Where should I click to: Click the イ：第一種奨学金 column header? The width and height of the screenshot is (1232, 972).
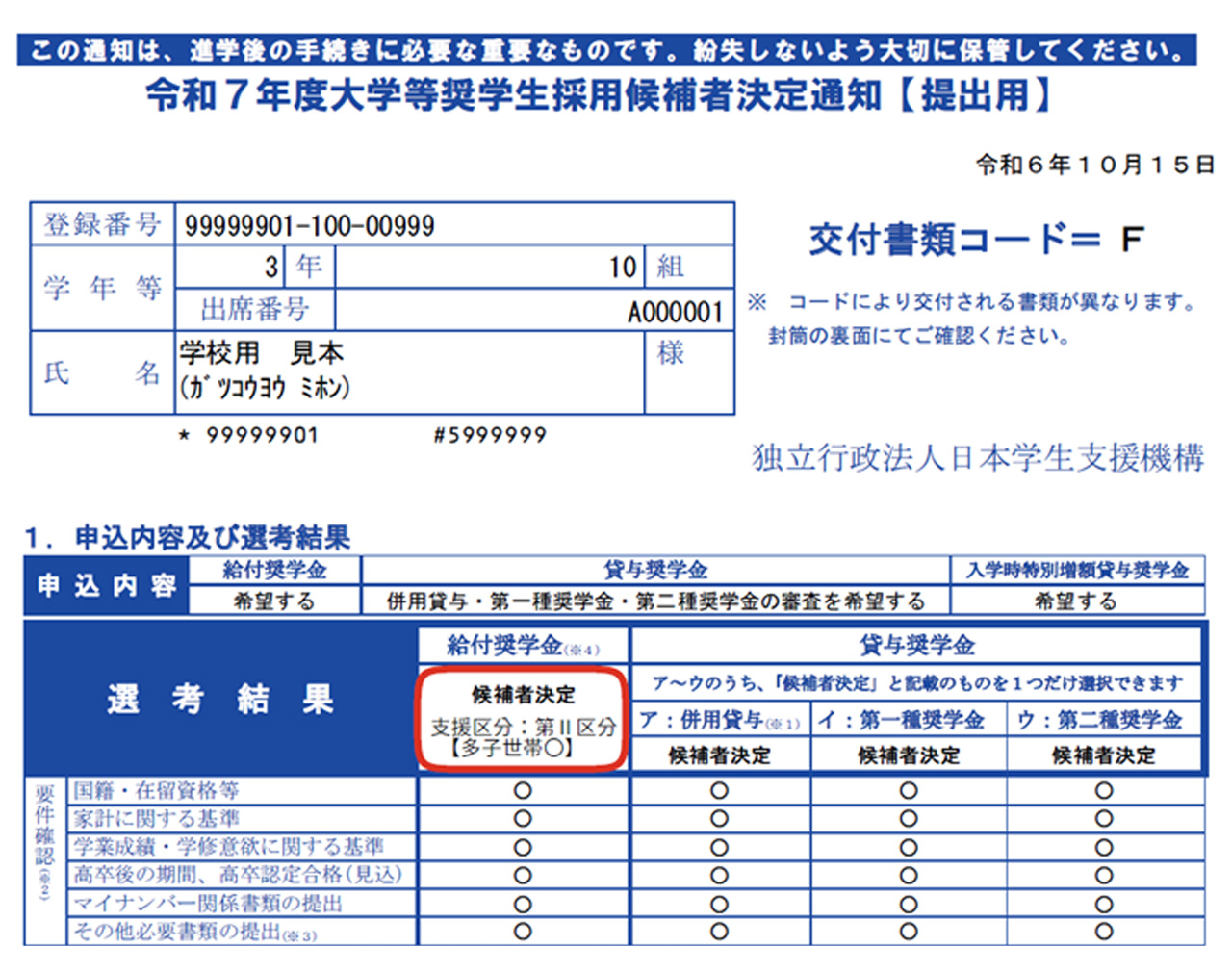pyautogui.click(x=909, y=720)
